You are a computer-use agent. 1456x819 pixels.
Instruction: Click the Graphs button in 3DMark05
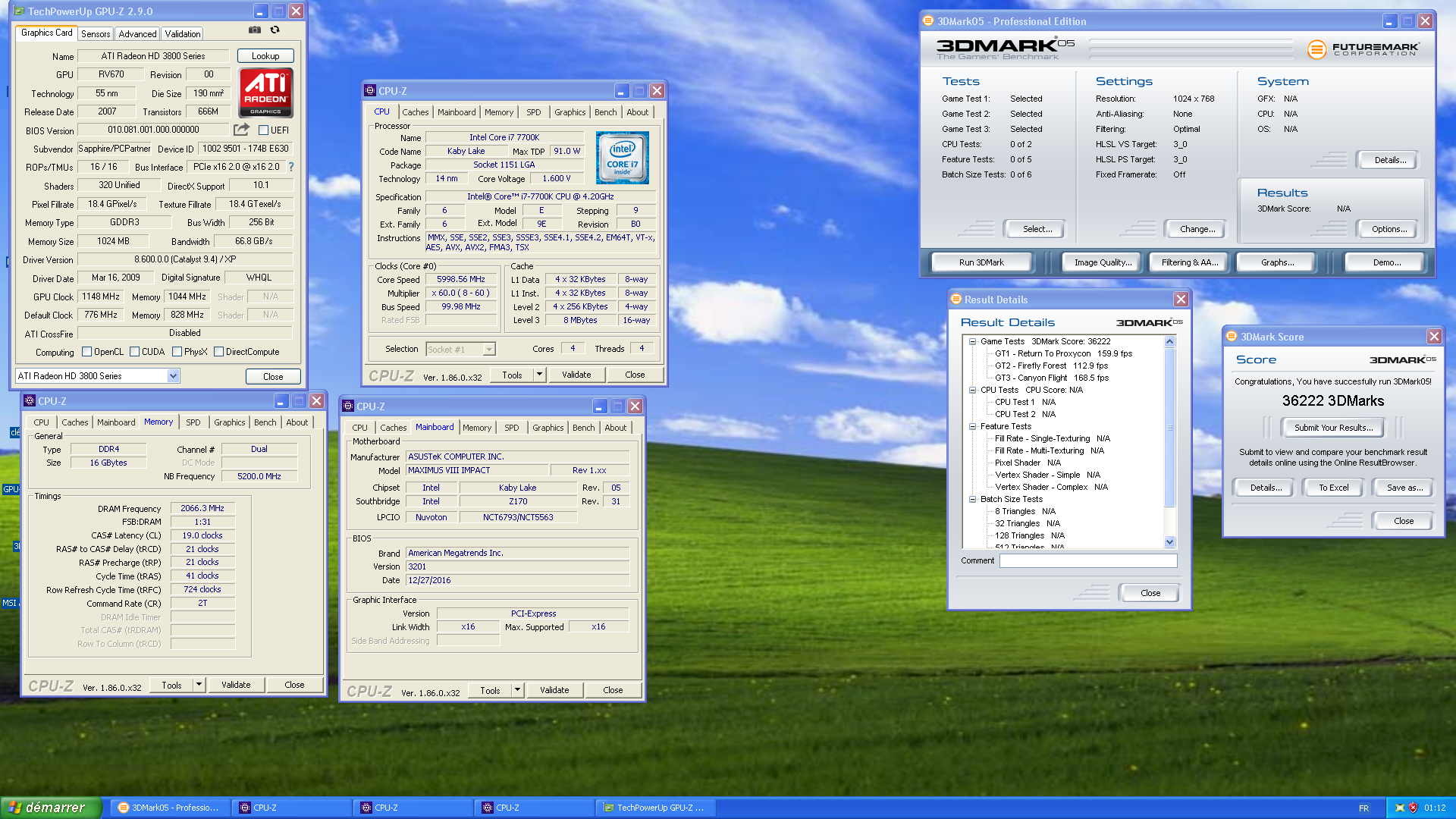tap(1277, 262)
